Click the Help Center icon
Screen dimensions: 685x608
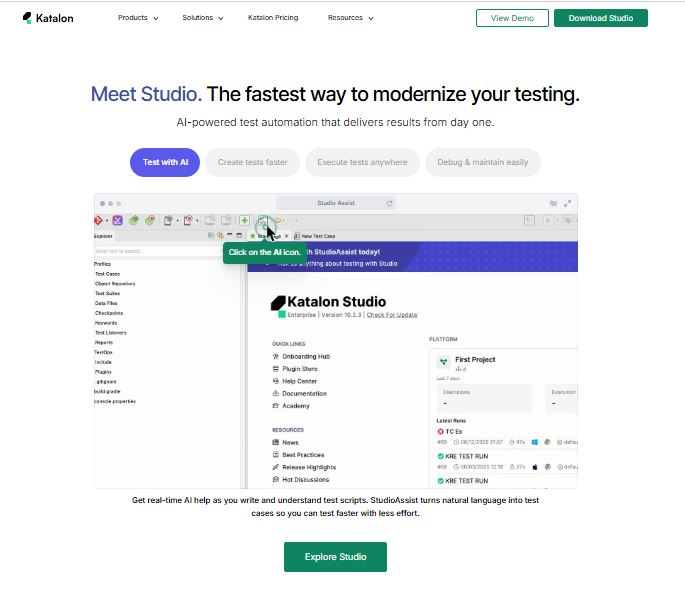point(275,381)
